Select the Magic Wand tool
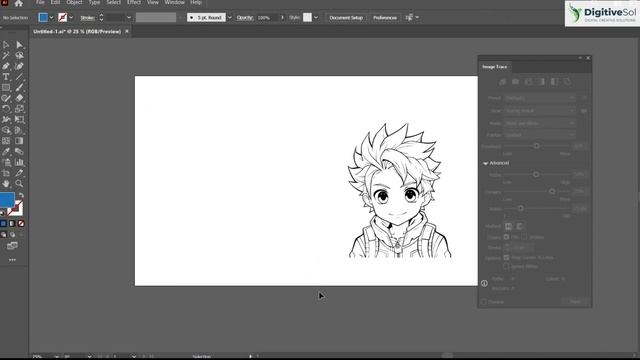Screen dimensions: 640x360 click(6, 56)
